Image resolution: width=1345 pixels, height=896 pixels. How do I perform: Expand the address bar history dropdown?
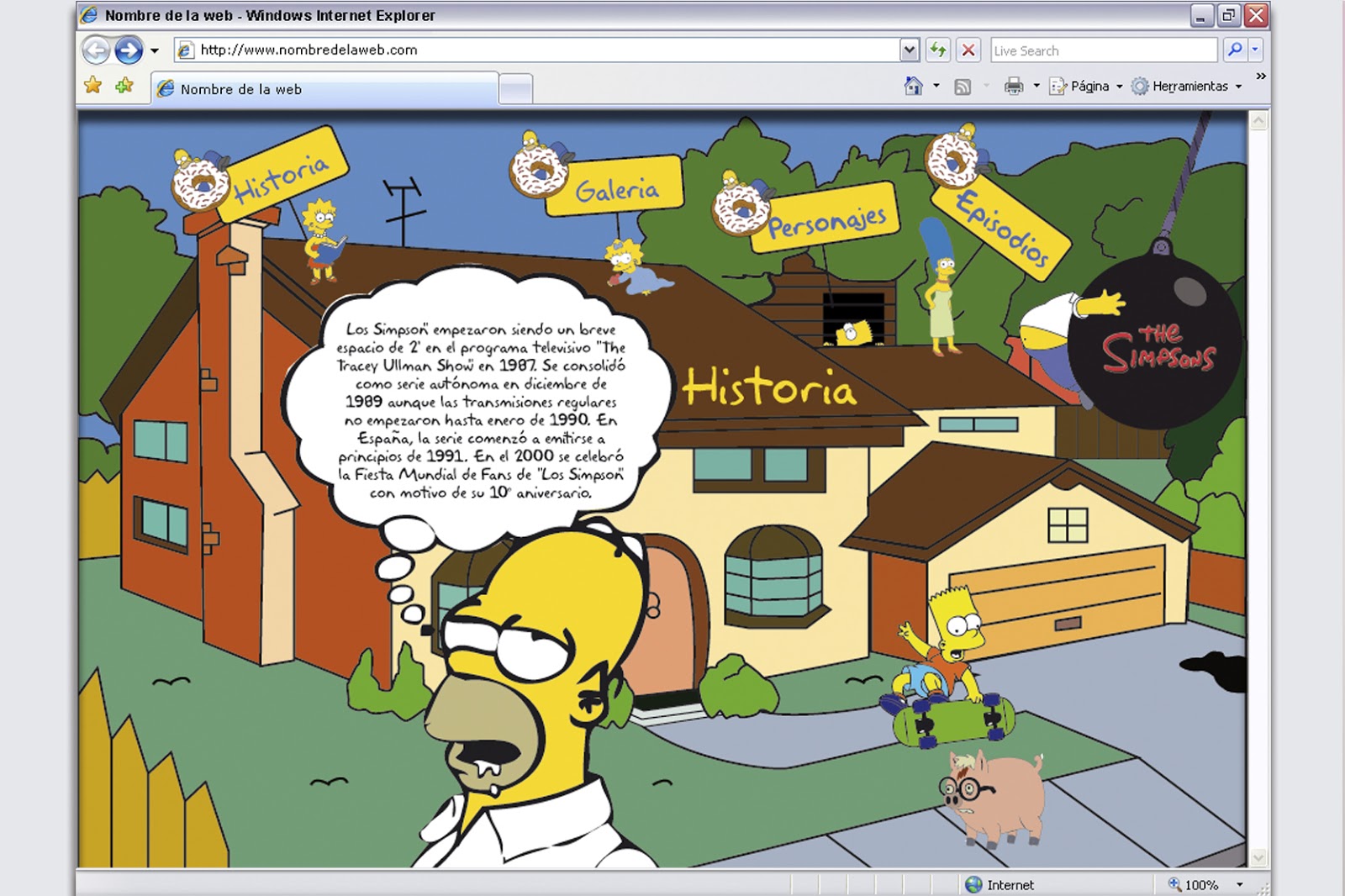909,50
